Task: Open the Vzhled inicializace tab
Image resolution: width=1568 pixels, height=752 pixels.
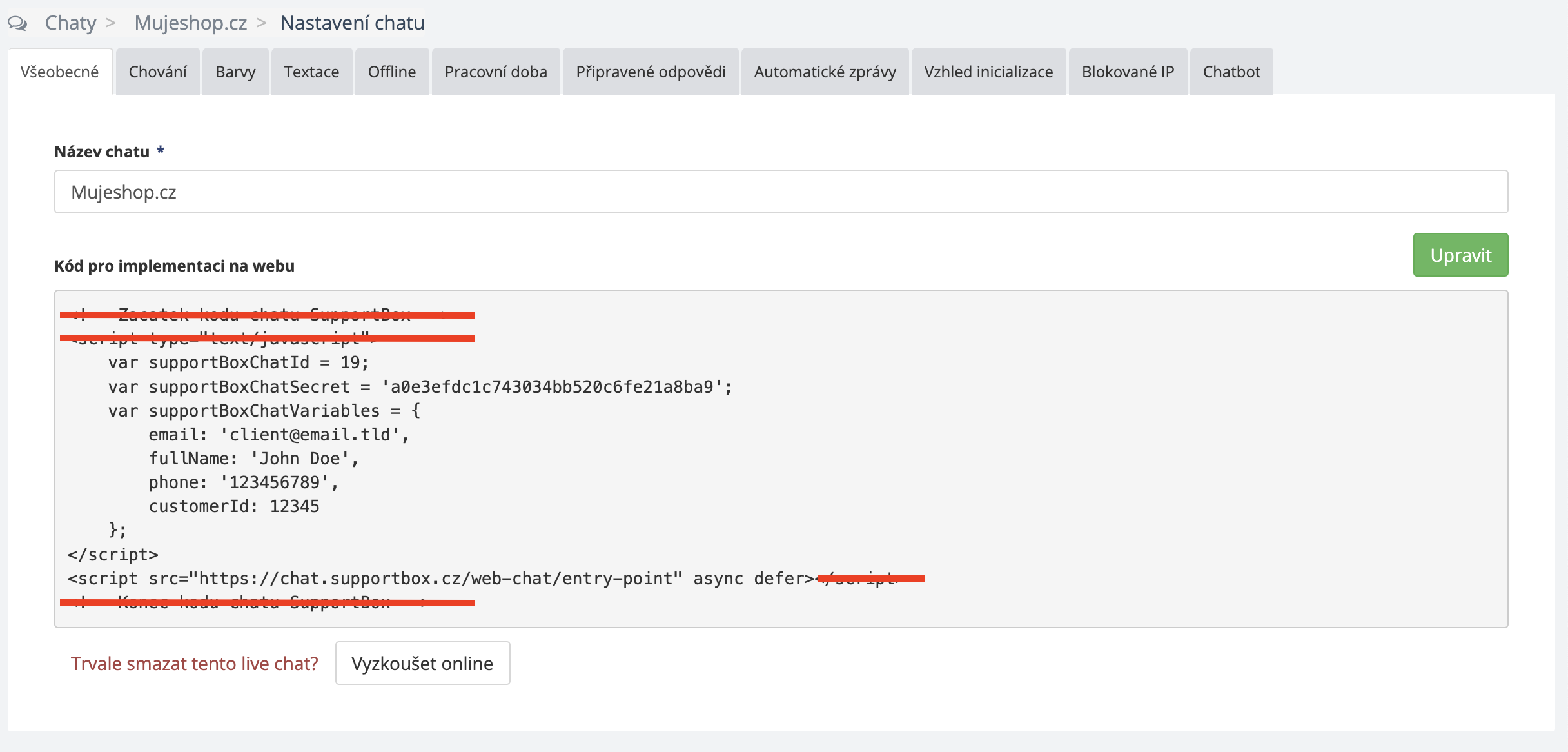Action: pos(989,72)
